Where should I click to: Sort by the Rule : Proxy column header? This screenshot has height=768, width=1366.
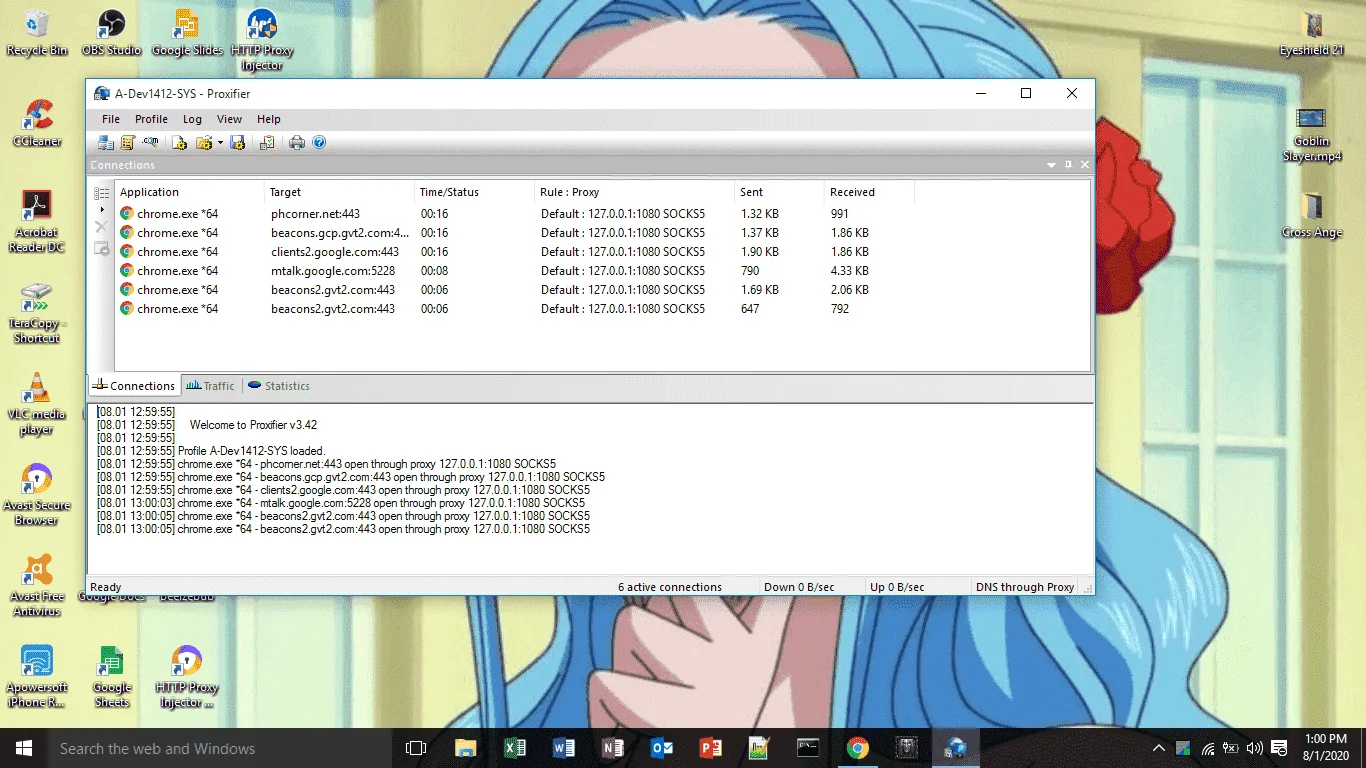click(634, 192)
